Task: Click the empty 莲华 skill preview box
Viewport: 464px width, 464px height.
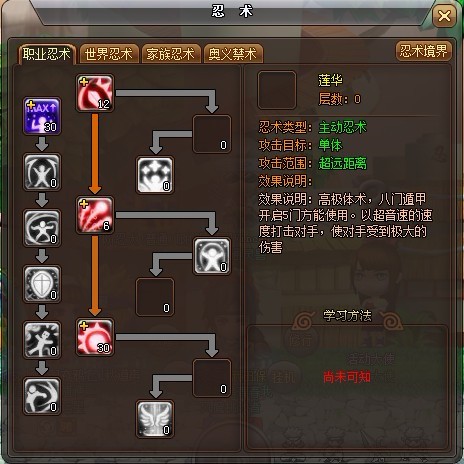Action: 277,90
